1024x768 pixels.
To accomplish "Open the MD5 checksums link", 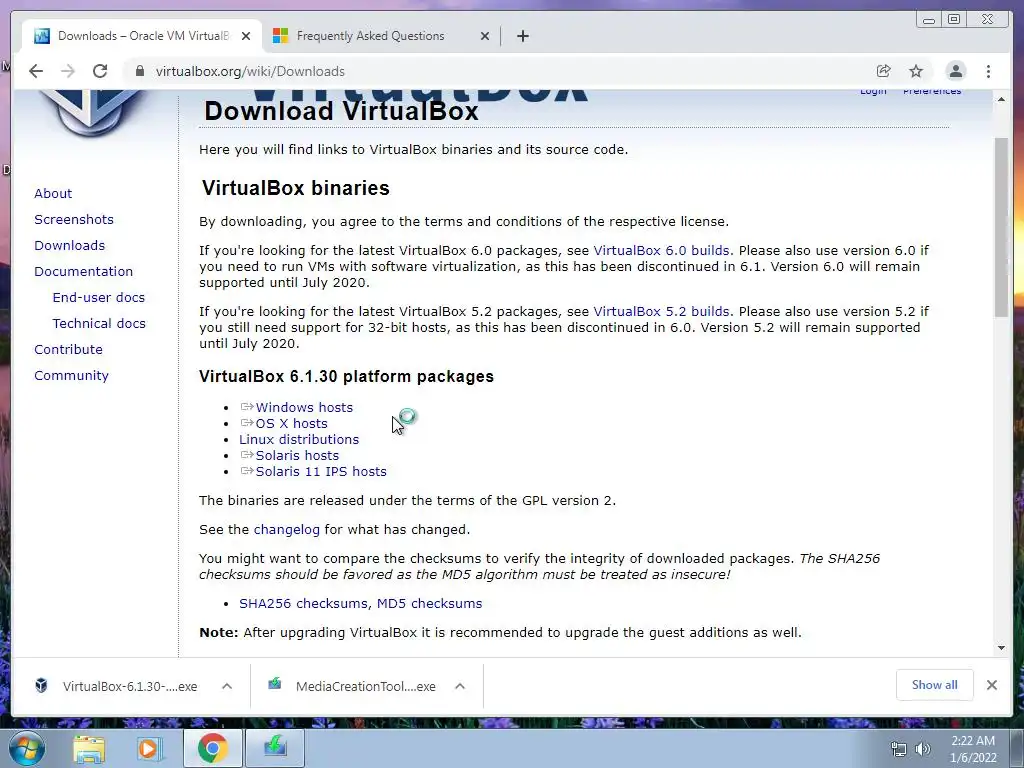I will click(x=429, y=603).
